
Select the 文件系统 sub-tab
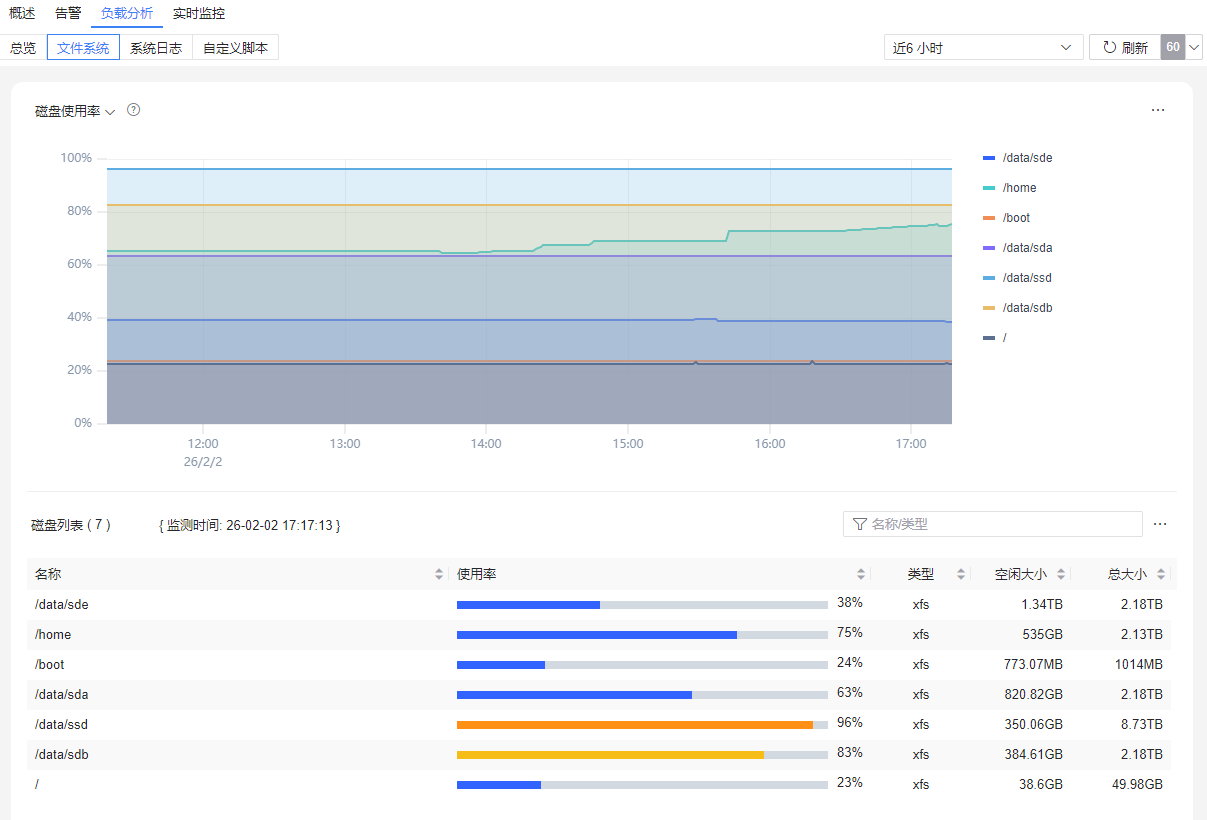83,47
